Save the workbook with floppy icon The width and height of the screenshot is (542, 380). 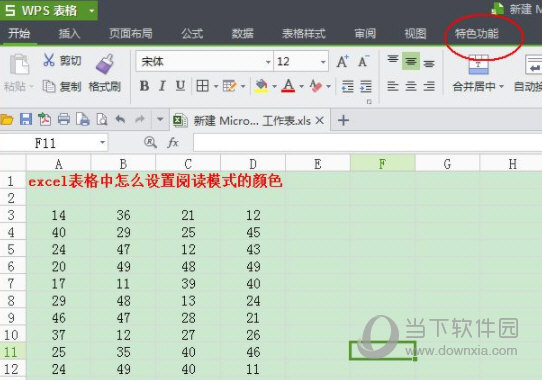[26, 120]
